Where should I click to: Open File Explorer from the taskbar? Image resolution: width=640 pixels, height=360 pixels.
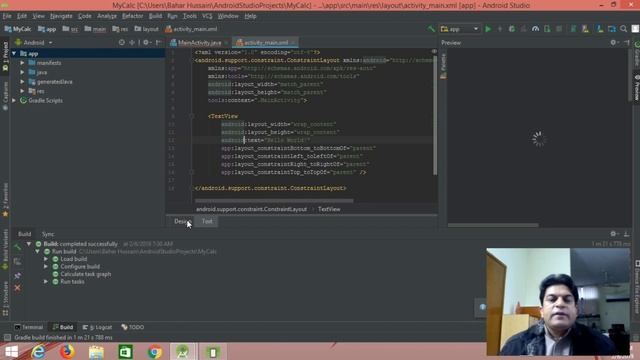coord(96,351)
